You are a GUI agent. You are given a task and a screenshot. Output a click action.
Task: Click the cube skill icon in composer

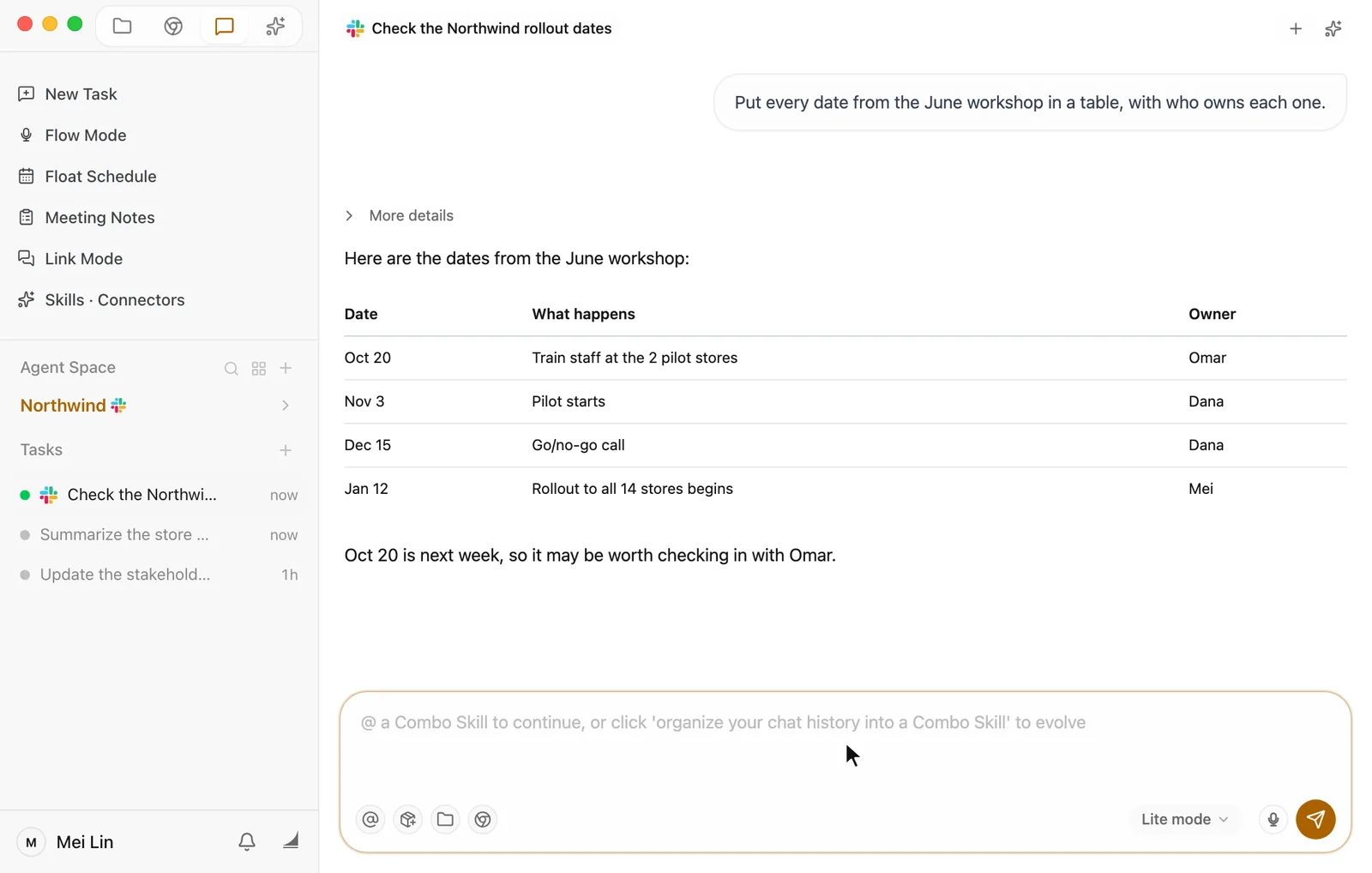pyautogui.click(x=408, y=819)
